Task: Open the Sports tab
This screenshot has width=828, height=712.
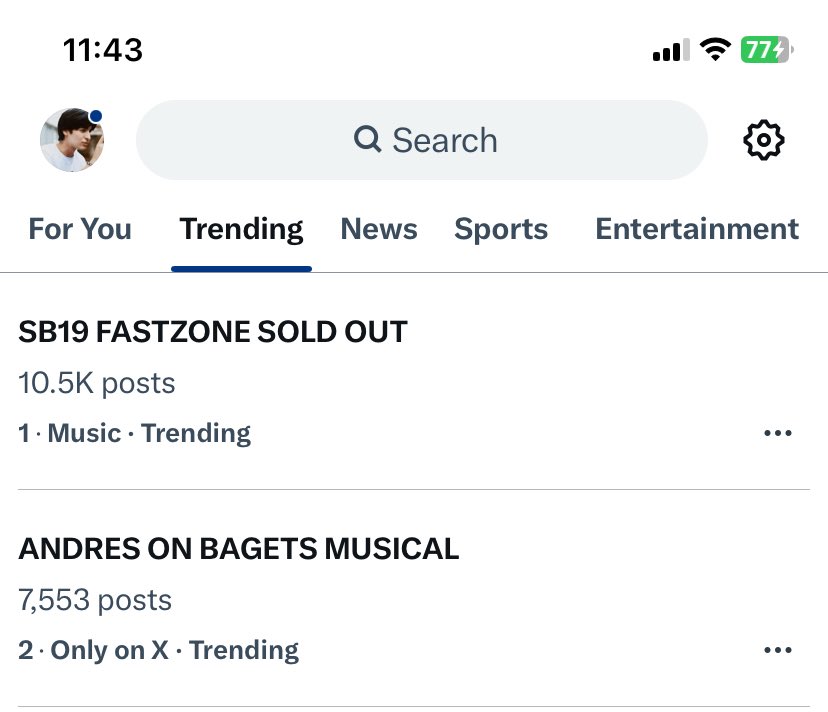Action: 501,229
